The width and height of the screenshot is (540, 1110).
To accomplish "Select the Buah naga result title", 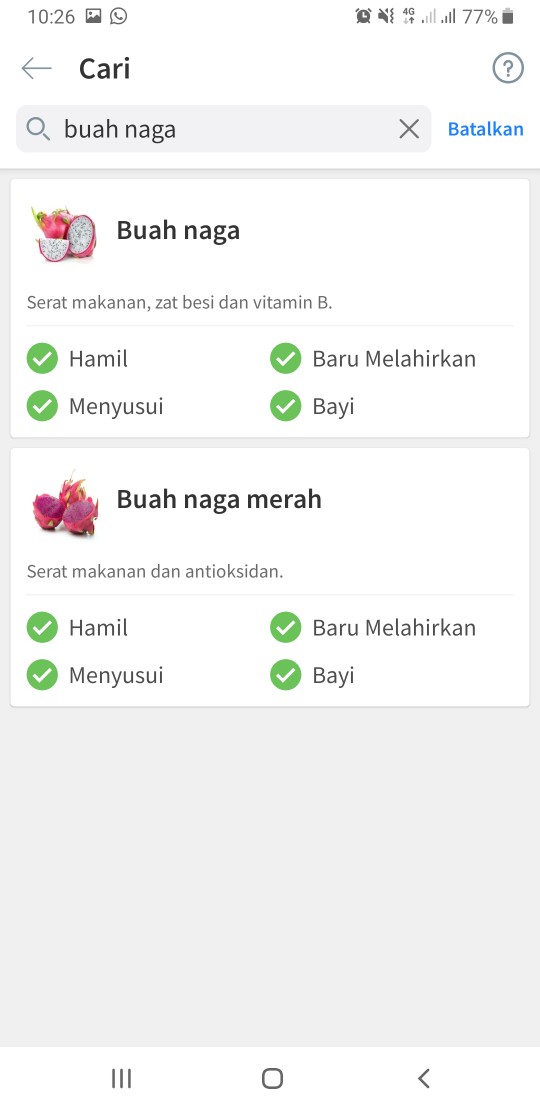I will pos(178,231).
